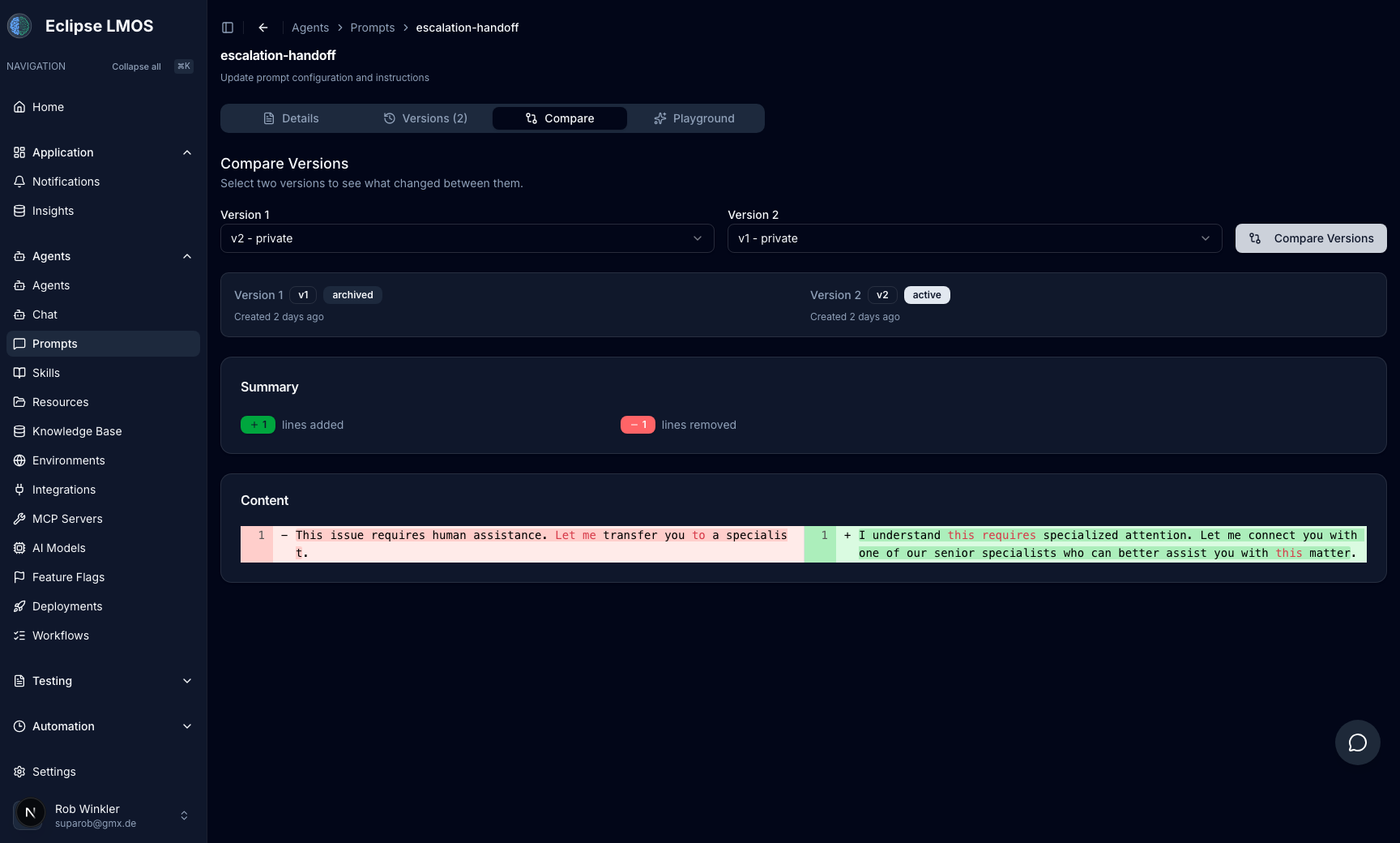
Task: Click the active badge
Action: 927,295
